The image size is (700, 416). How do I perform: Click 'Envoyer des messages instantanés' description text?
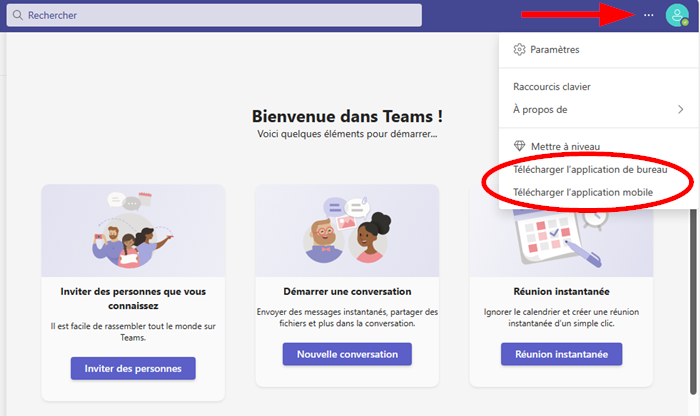[347, 317]
